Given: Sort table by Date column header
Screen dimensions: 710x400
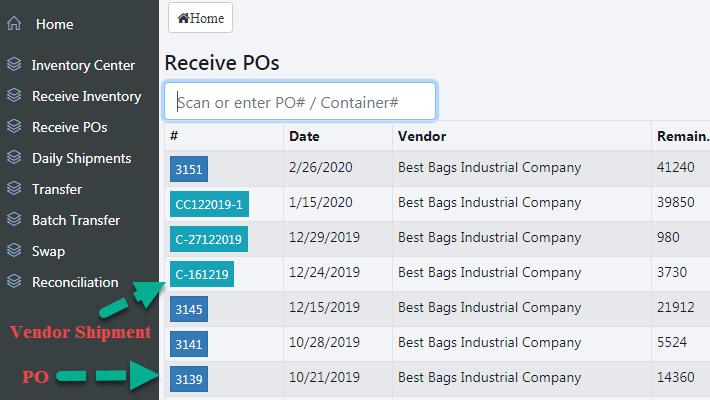Looking at the screenshot, I should tap(305, 136).
